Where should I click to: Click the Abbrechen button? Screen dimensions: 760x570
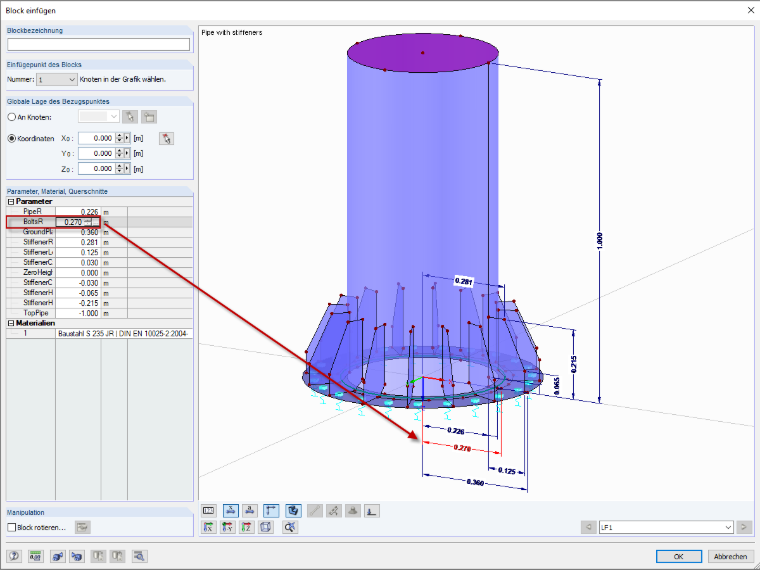[x=730, y=556]
